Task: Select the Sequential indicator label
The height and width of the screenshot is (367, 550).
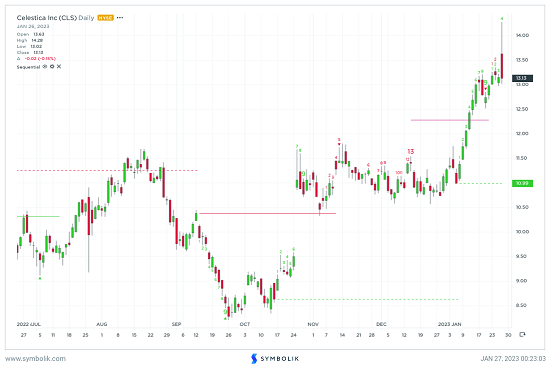Action: click(x=28, y=67)
